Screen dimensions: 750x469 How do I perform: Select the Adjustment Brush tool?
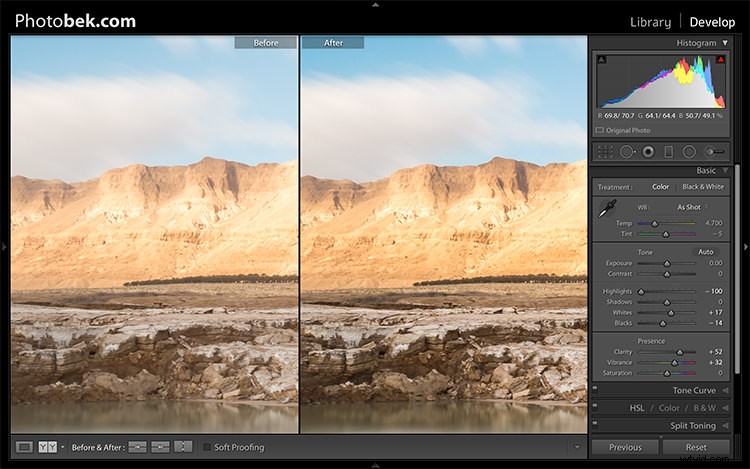(715, 152)
